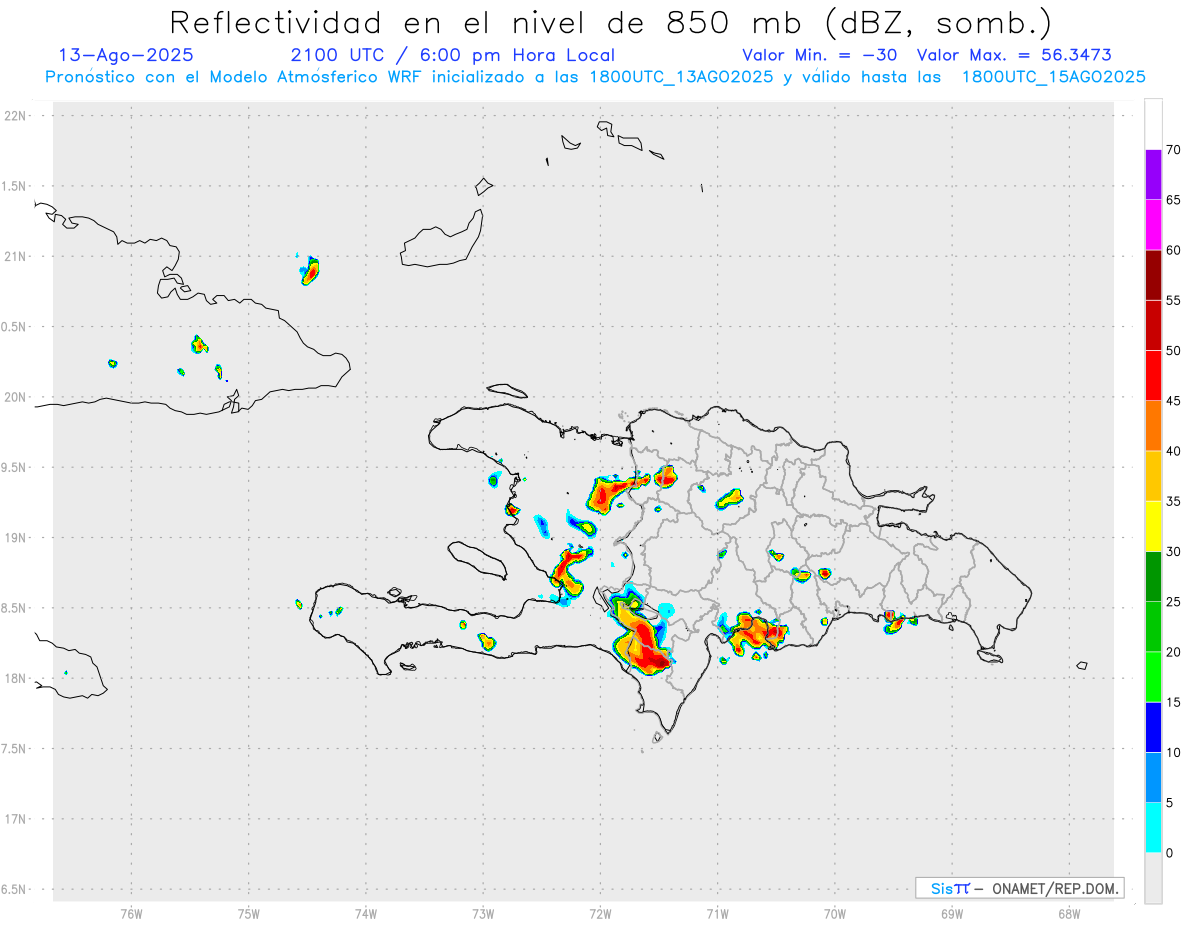1200x927 pixels.
Task: Click the '65' colorbar value label
Action: pyautogui.click(x=1173, y=200)
